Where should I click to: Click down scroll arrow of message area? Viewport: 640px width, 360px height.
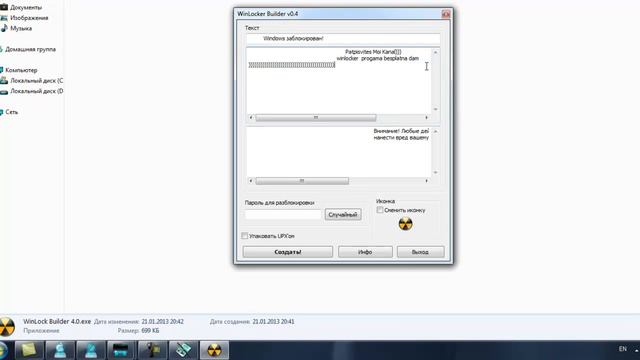click(436, 109)
